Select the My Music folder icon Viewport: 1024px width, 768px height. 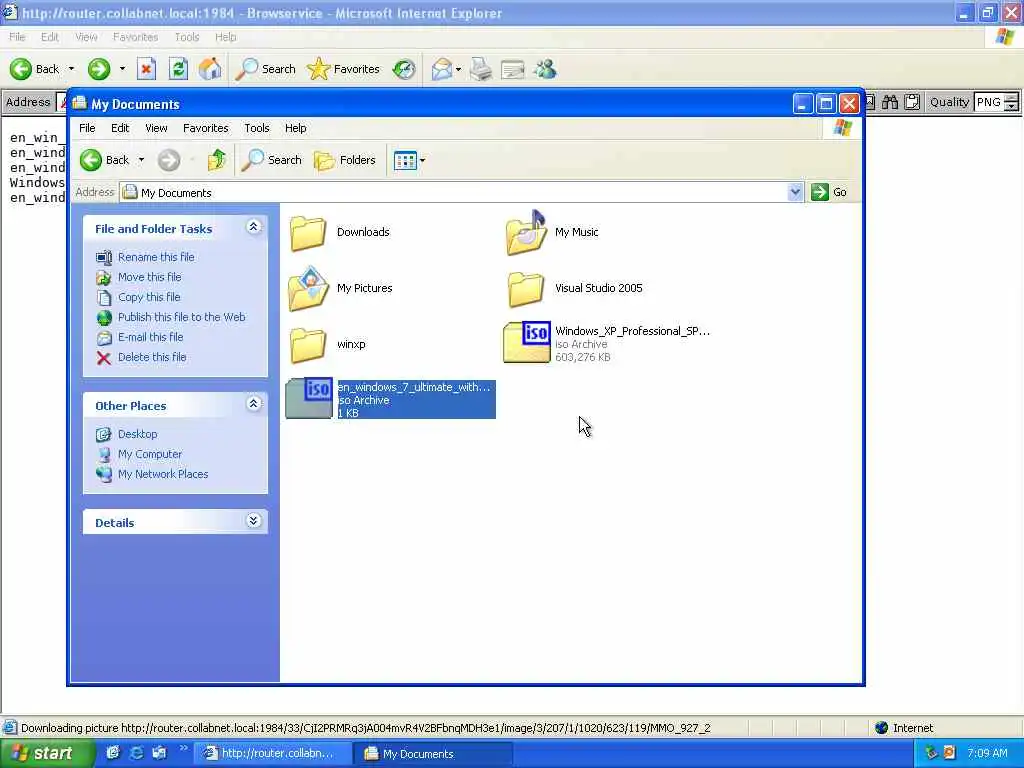pyautogui.click(x=526, y=232)
